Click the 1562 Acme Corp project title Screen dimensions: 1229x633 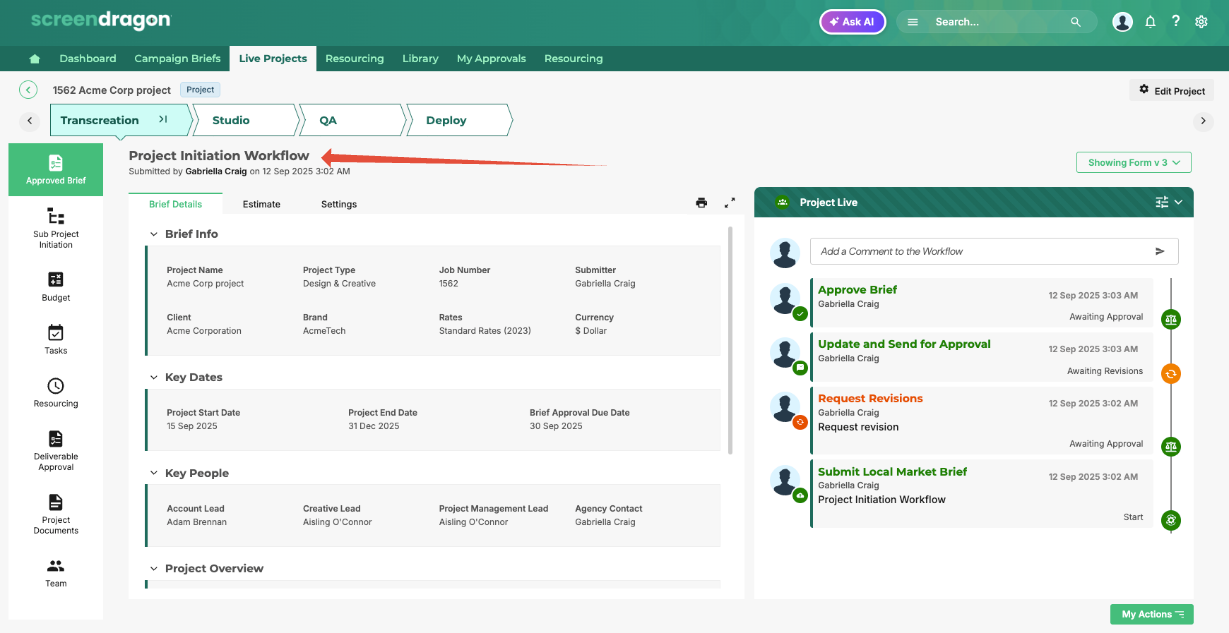tap(112, 90)
